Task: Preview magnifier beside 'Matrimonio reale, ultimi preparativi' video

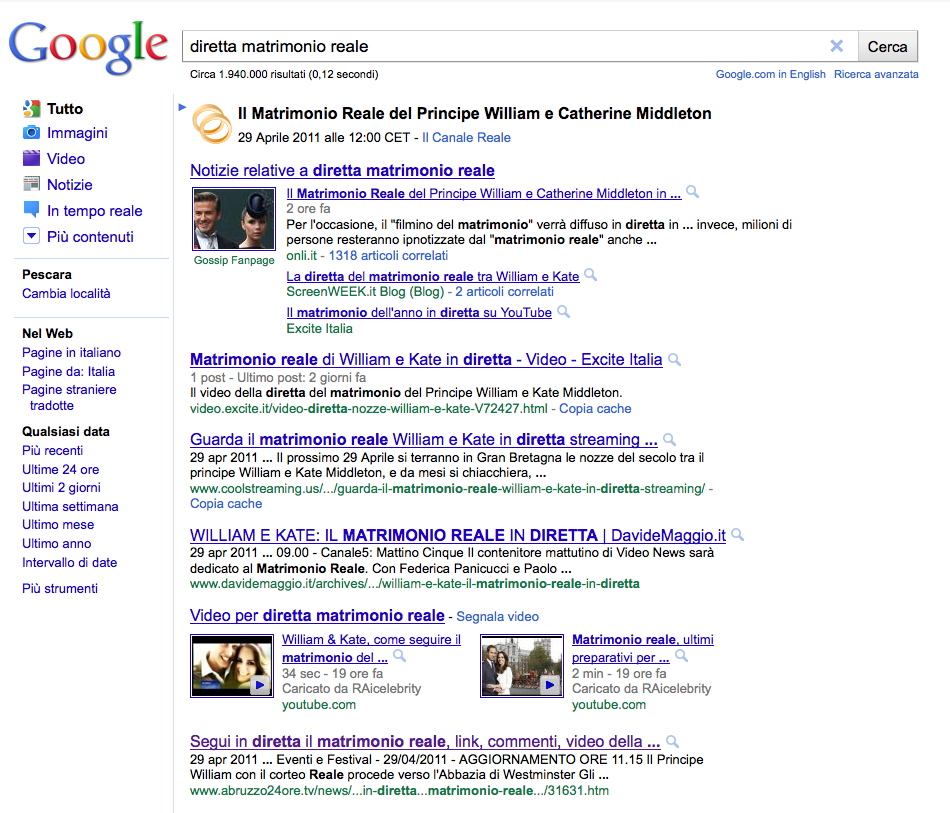Action: pyautogui.click(x=681, y=655)
